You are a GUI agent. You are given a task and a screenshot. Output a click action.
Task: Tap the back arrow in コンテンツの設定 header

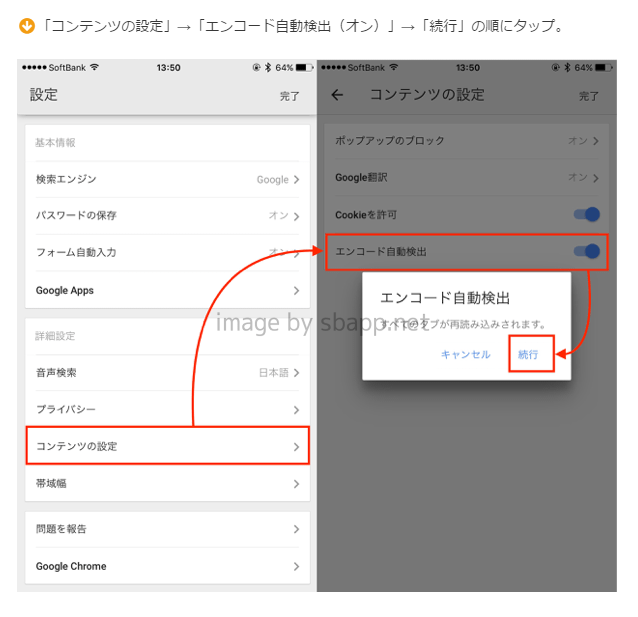pyautogui.click(x=337, y=95)
